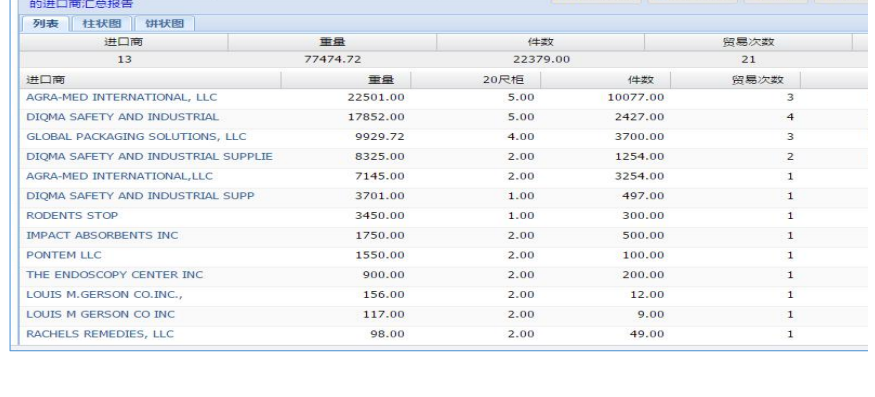The width and height of the screenshot is (875, 397).
Task: Select piece count 1254.00
Action: pyautogui.click(x=640, y=156)
